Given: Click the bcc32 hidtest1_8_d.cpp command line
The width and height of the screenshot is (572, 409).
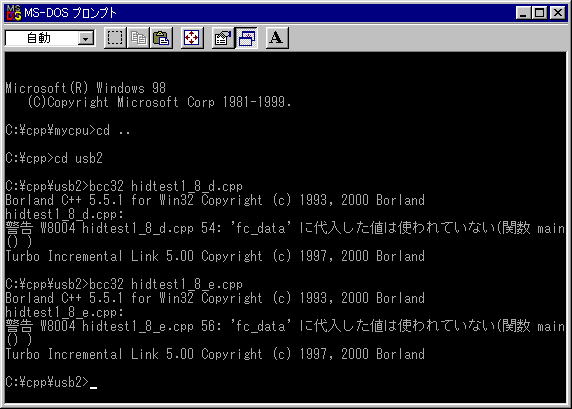Looking at the screenshot, I should 124,186.
